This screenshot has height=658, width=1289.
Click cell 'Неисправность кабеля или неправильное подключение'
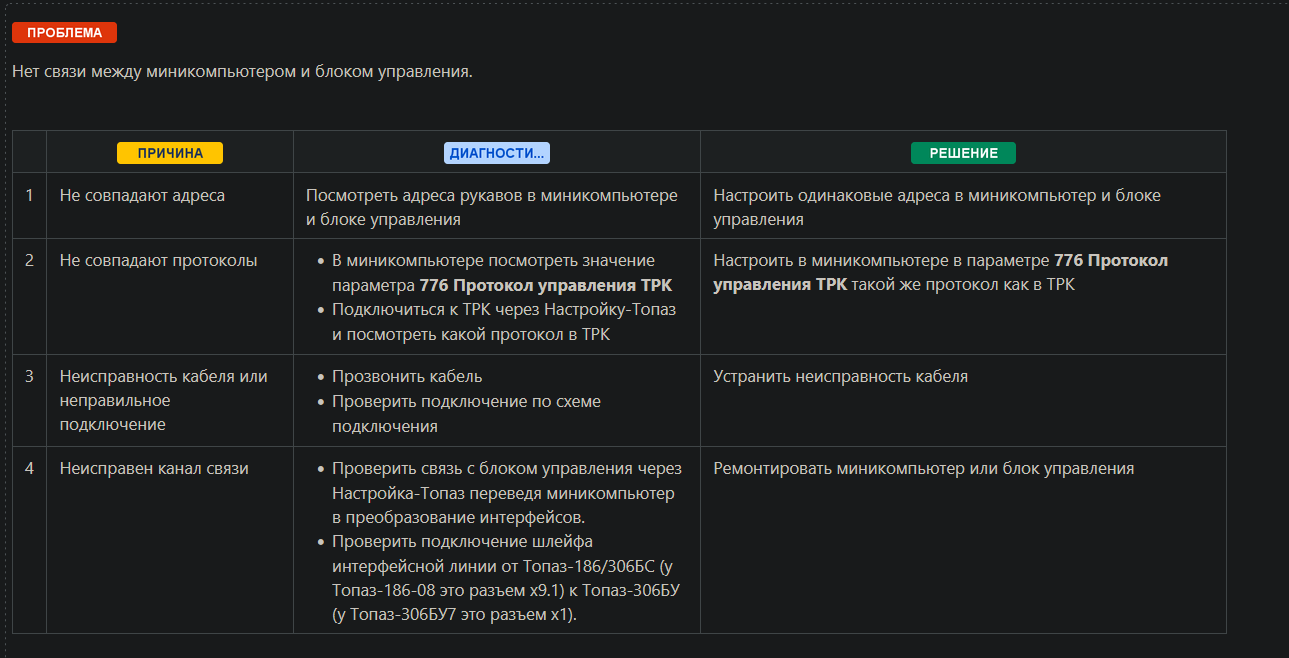[170, 400]
